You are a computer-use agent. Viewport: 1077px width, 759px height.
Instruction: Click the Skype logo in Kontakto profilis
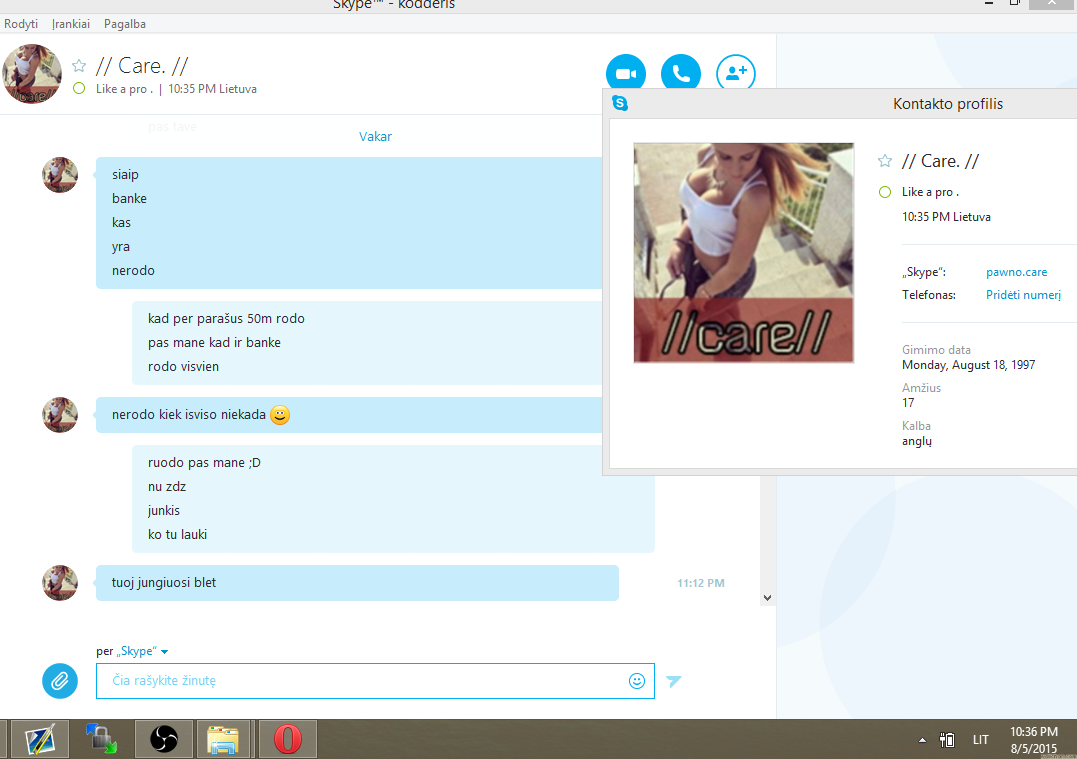click(620, 103)
